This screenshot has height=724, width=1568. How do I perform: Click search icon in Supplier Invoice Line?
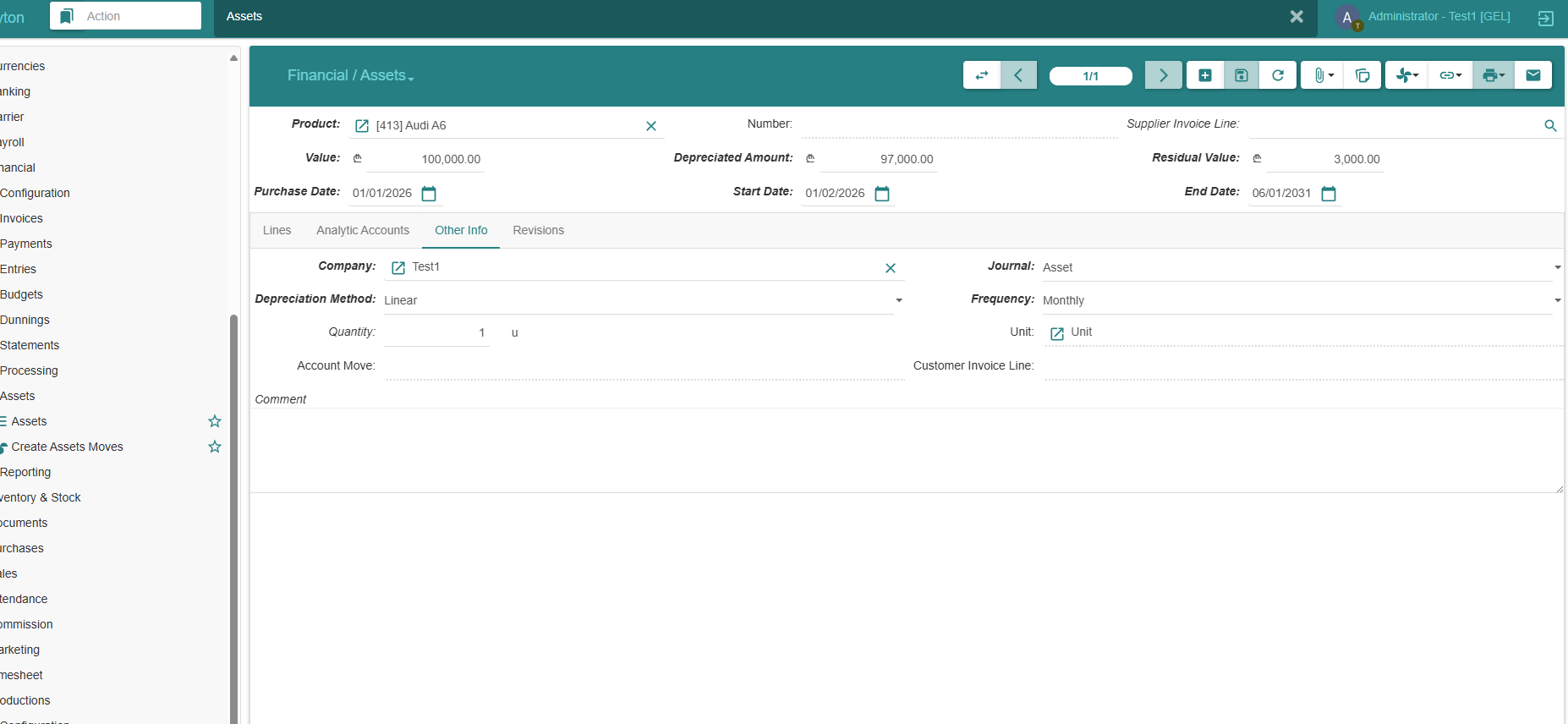1549,126
